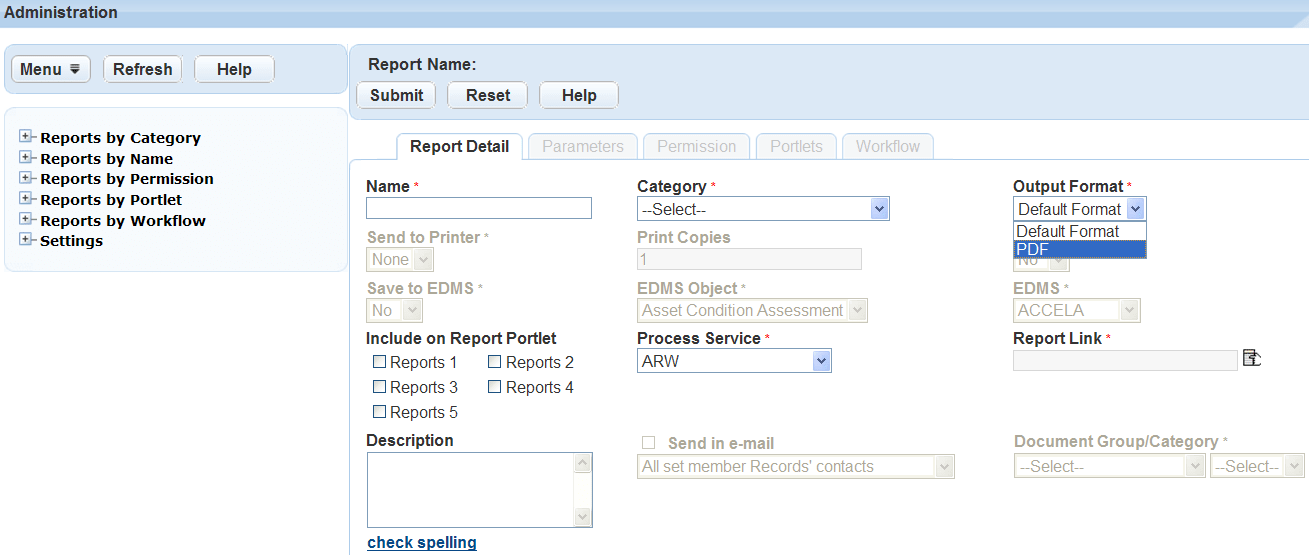Click the Report Link browse icon
Screen dimensions: 1309x555
coord(1251,358)
